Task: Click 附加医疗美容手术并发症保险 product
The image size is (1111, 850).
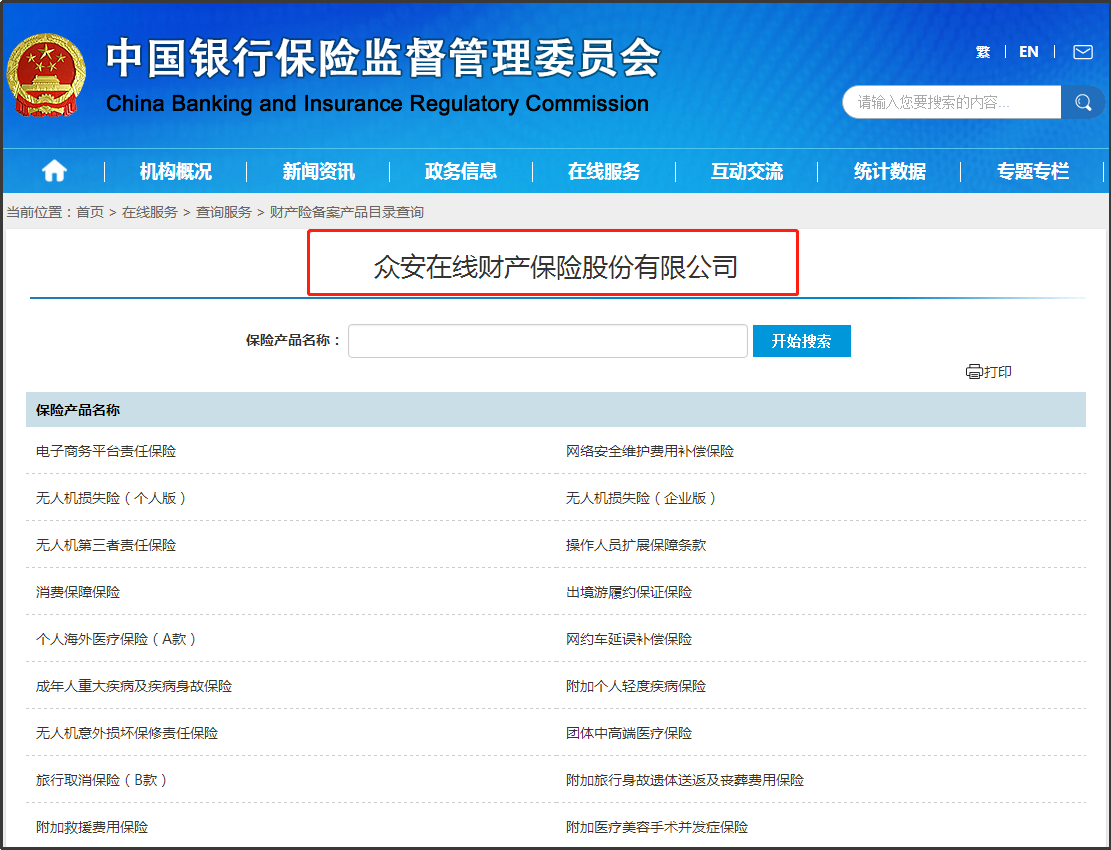Action: tap(657, 827)
